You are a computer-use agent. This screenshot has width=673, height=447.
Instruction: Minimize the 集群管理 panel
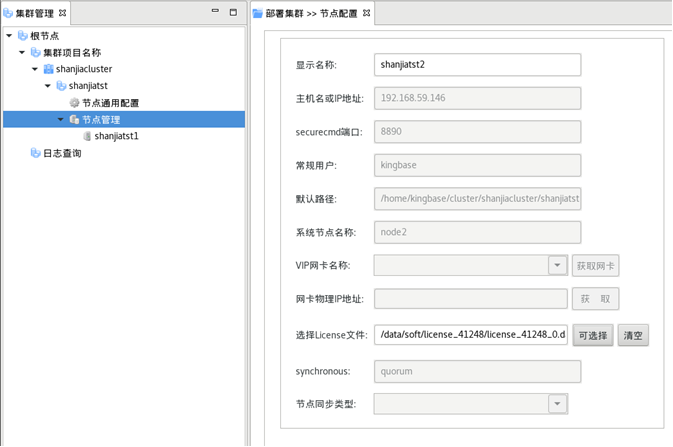pos(215,12)
